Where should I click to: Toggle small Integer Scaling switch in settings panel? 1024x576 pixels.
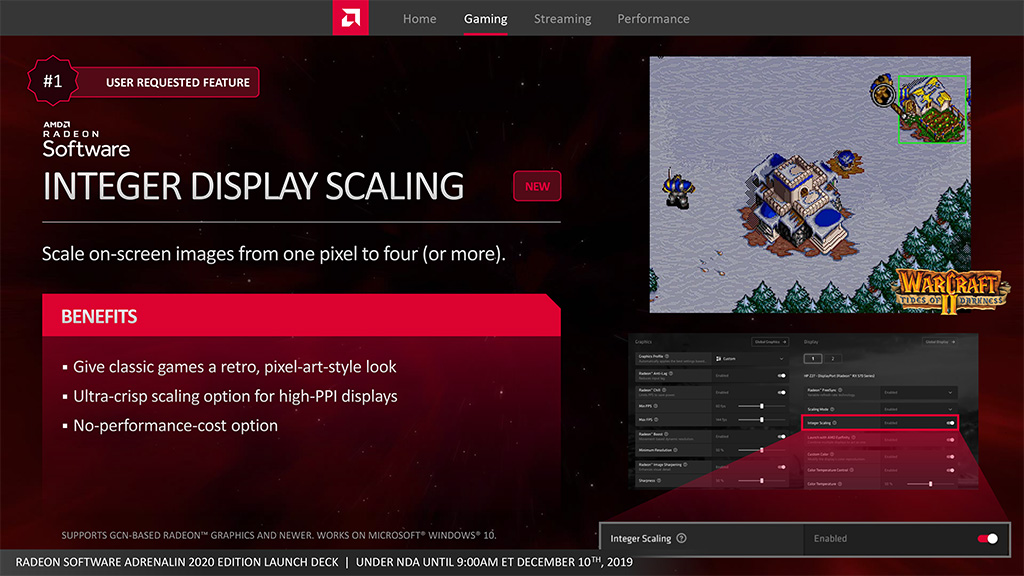point(950,423)
